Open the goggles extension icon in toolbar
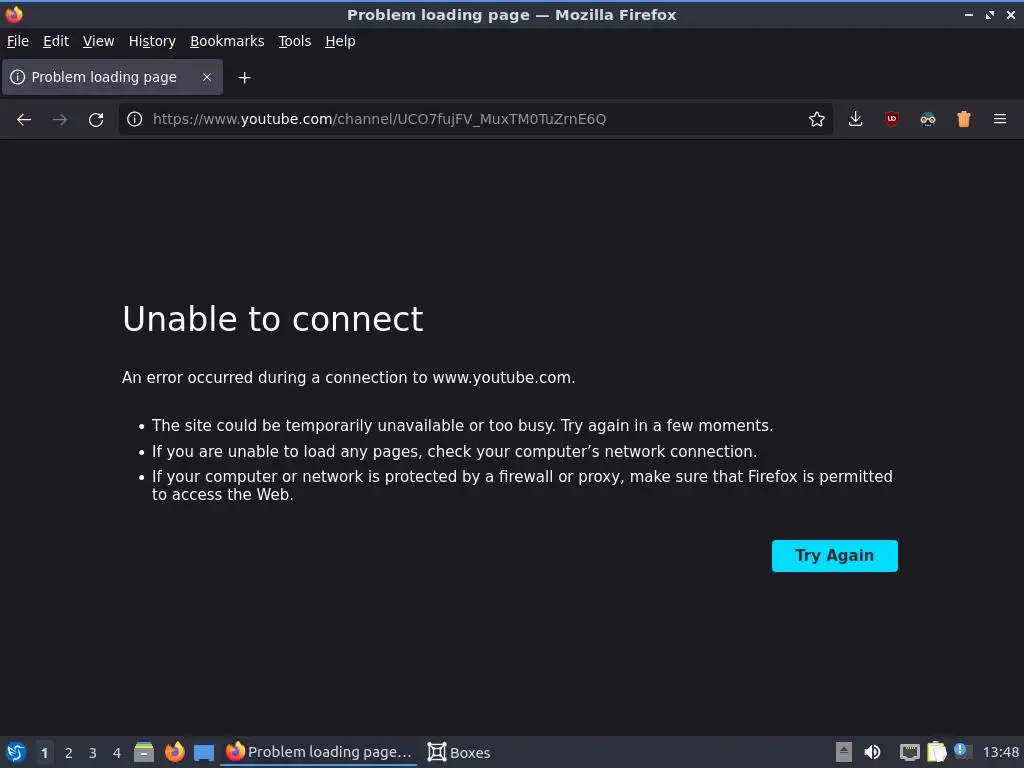This screenshot has height=768, width=1024. pos(927,119)
